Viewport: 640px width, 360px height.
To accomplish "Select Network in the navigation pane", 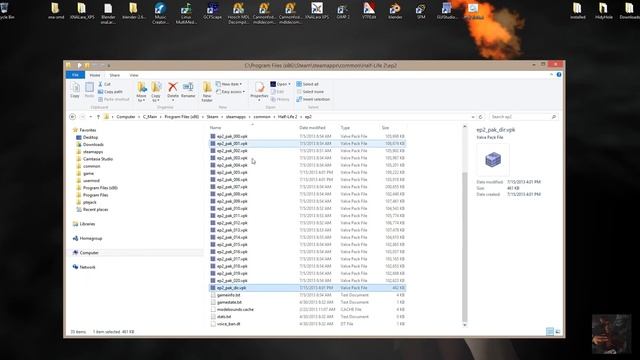I will point(87,267).
